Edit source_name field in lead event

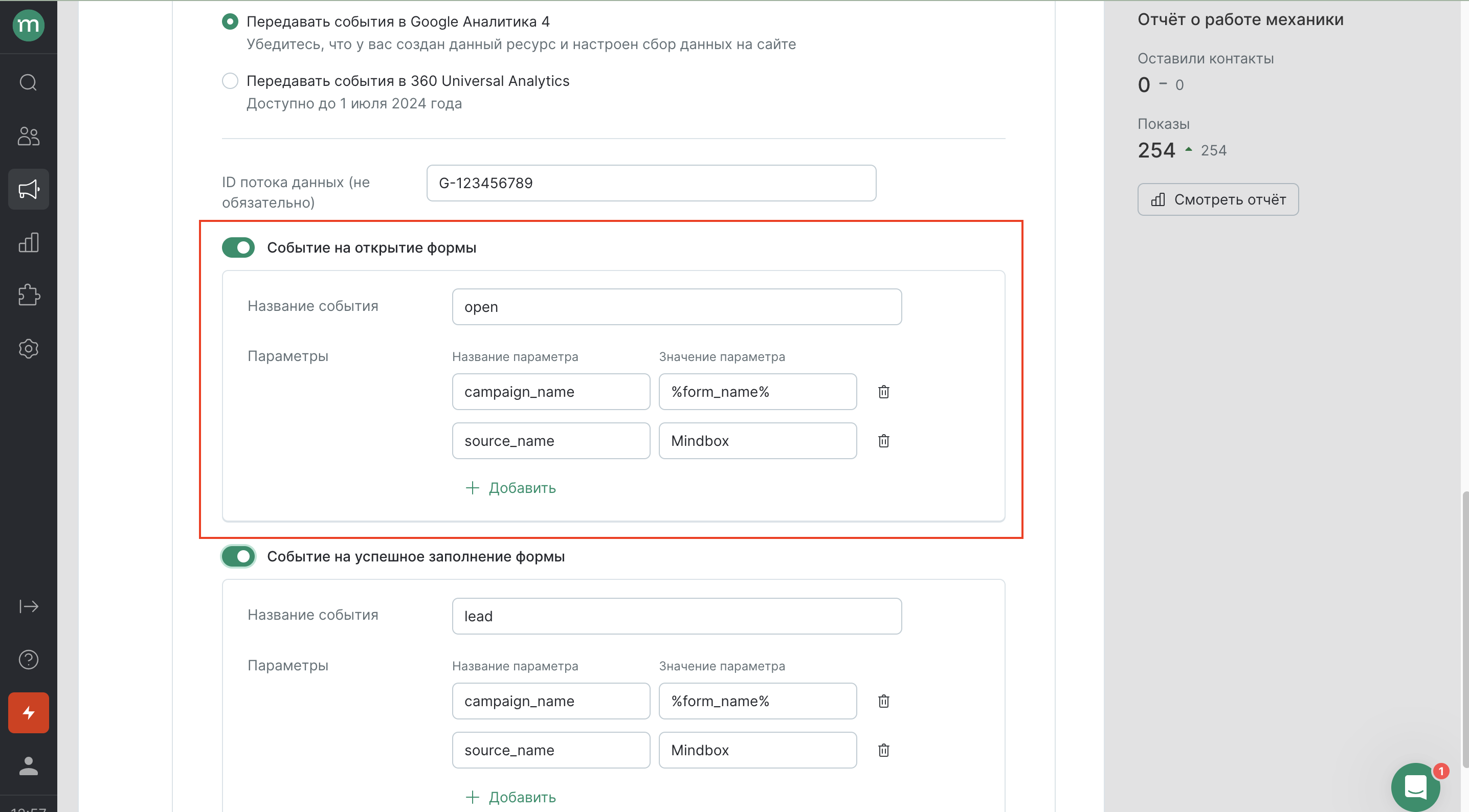[x=551, y=750]
